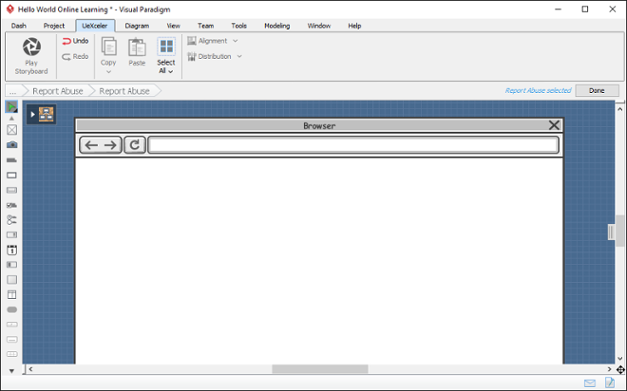Click the Play Storyboard icon

[31, 47]
